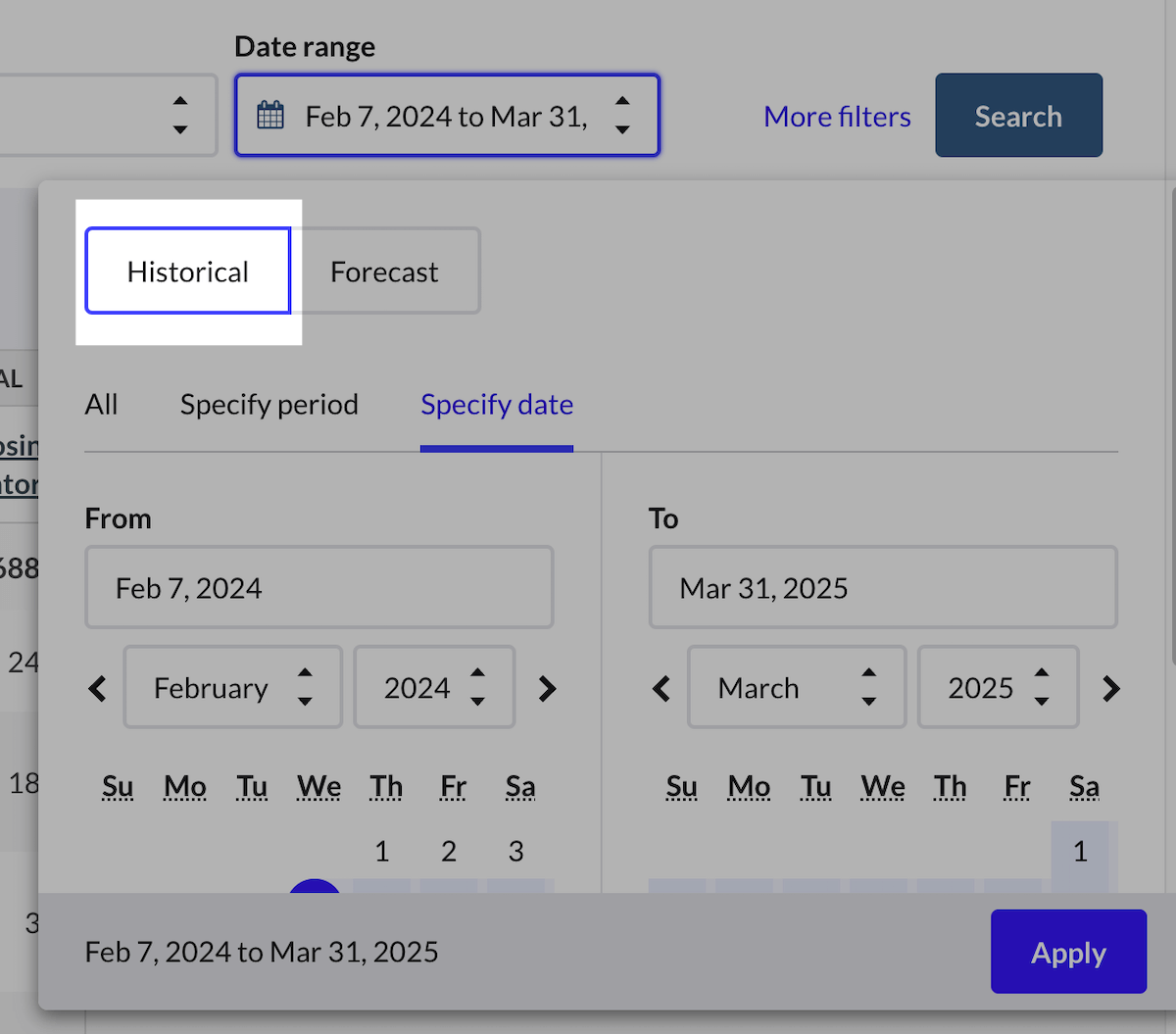Switch to the Forecast option
The height and width of the screenshot is (1034, 1176).
(385, 271)
